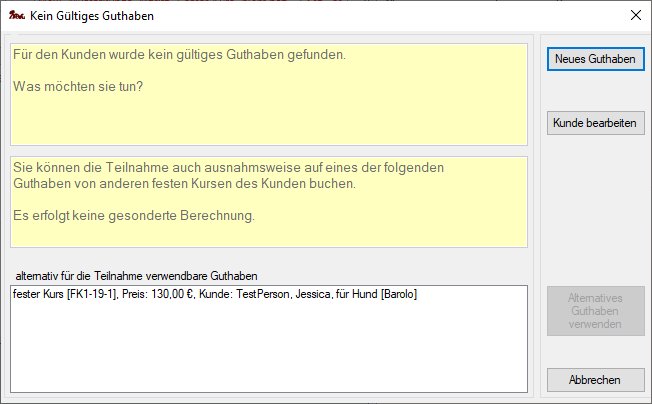Click the application icon in the title bar
652x404 pixels.
point(16,15)
